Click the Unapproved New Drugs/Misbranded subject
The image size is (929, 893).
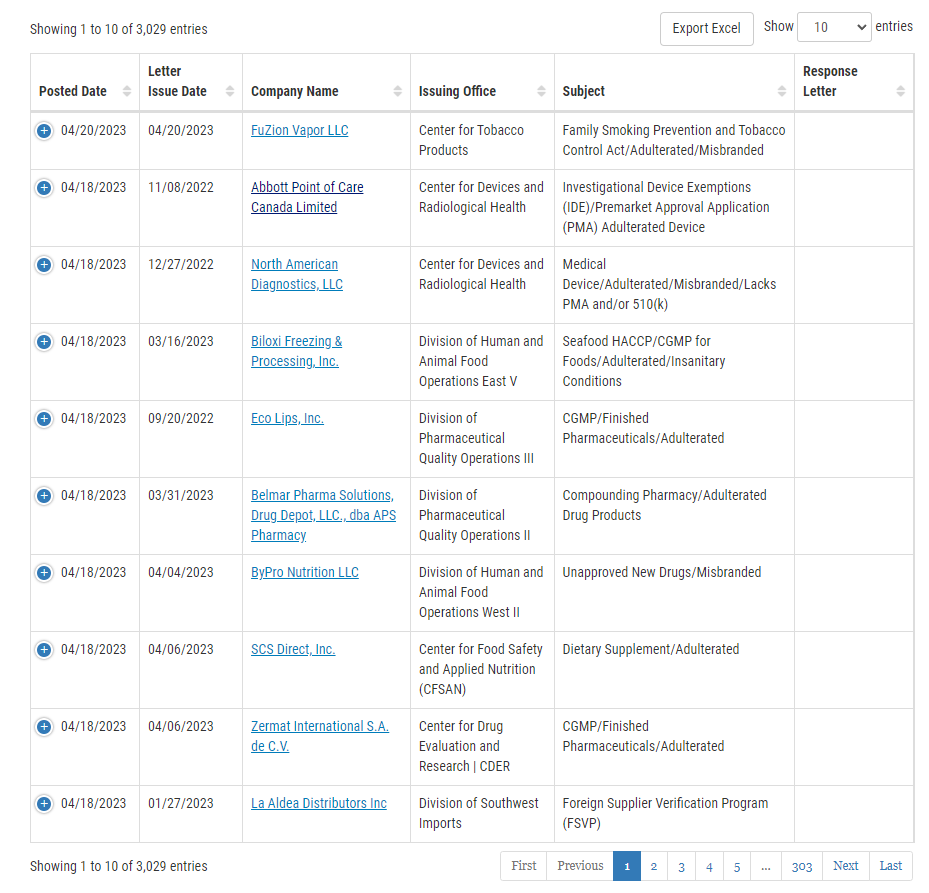(662, 572)
